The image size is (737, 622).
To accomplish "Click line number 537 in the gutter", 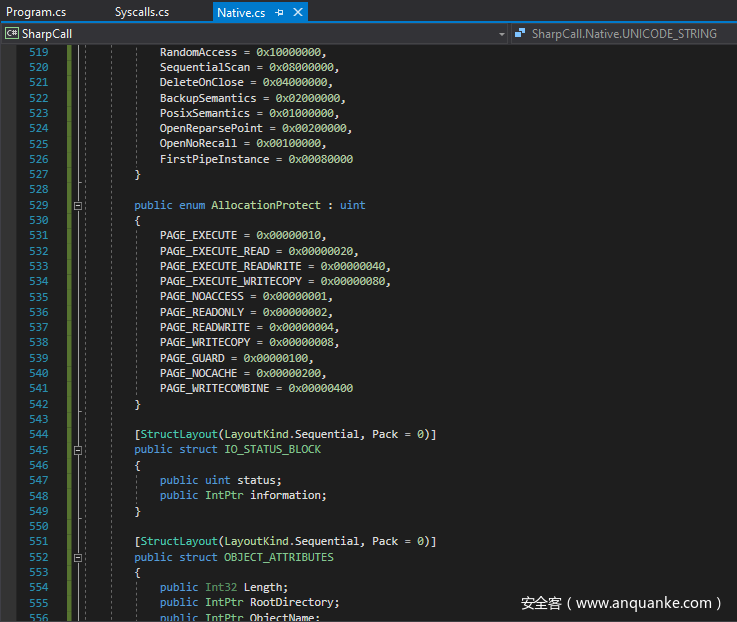I will pos(38,327).
